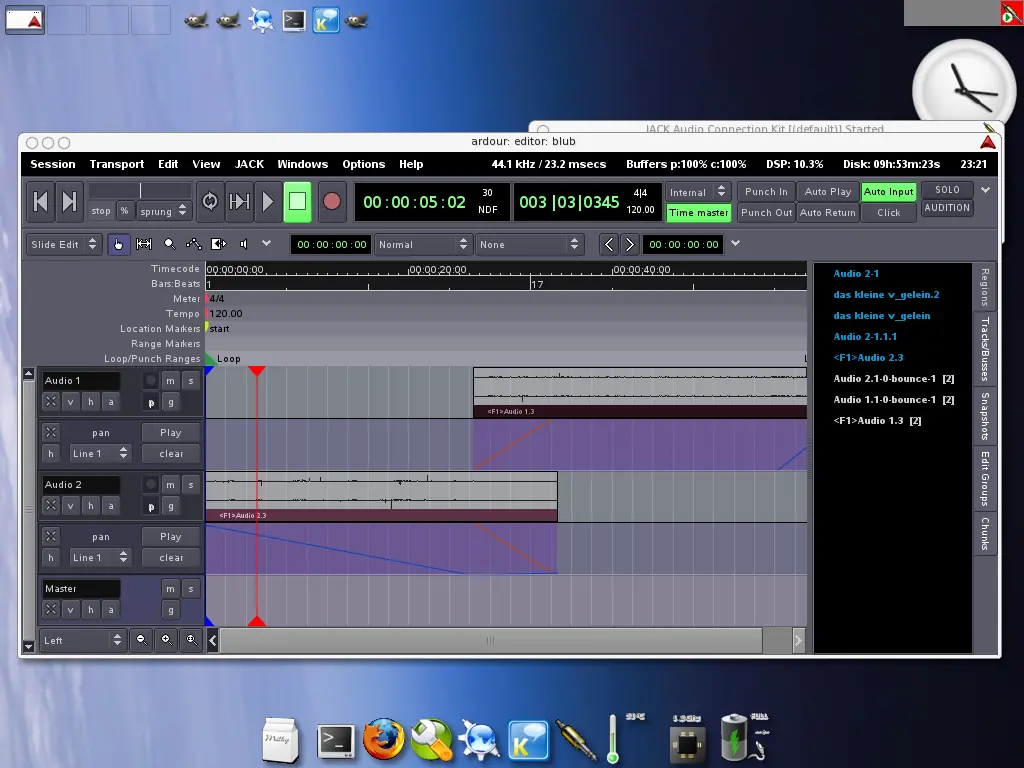
Task: Open the Slide Edit mode dropdown
Action: [64, 244]
